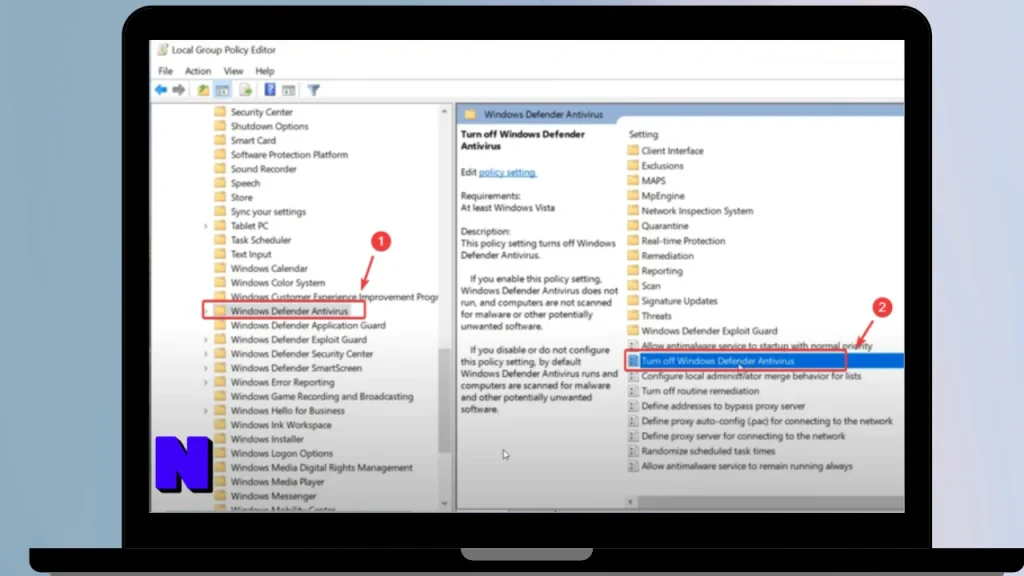Click the Forward arrow toolbar icon
1024x576 pixels.
[178, 90]
